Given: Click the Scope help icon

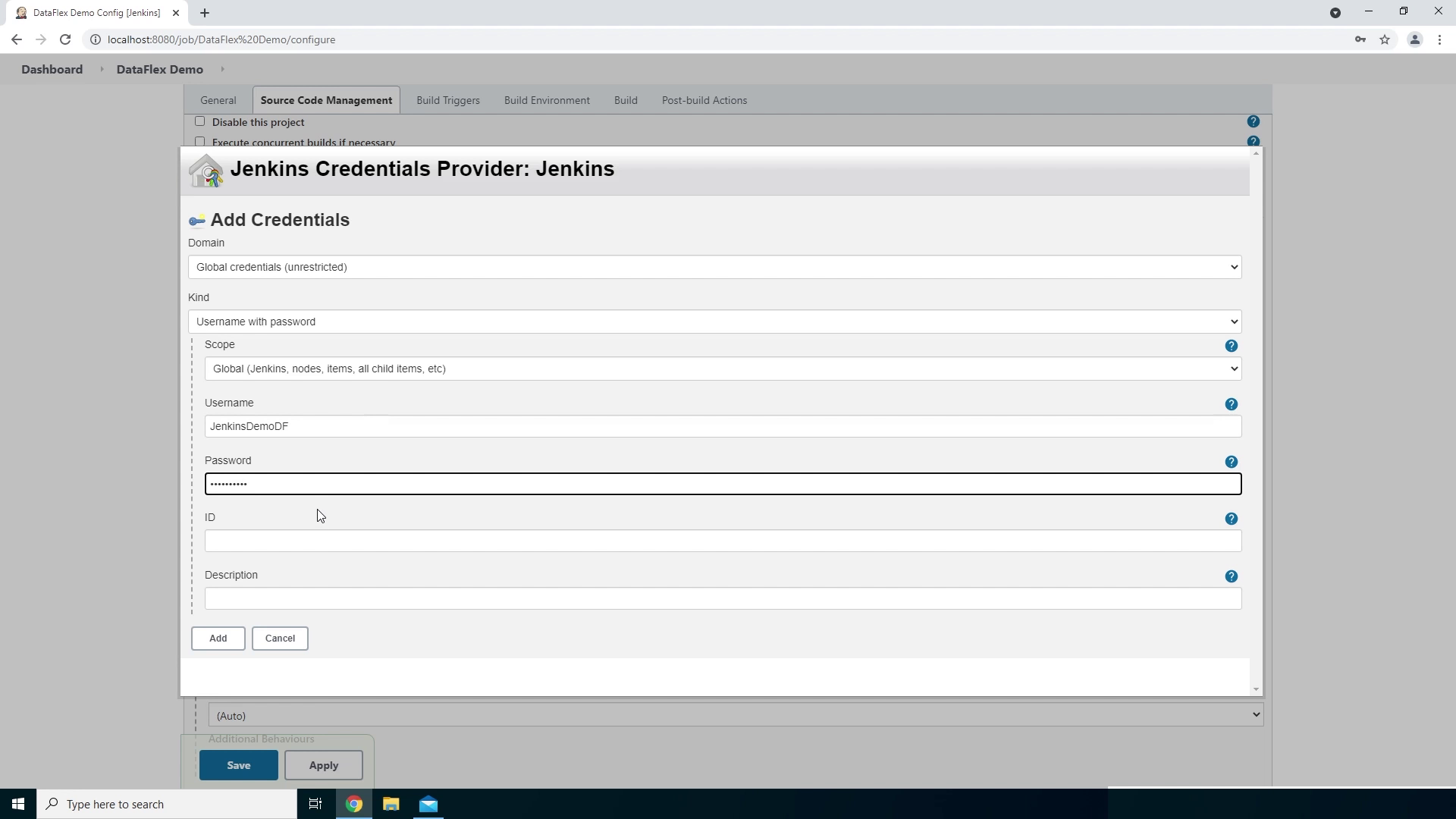Looking at the screenshot, I should click(1231, 346).
